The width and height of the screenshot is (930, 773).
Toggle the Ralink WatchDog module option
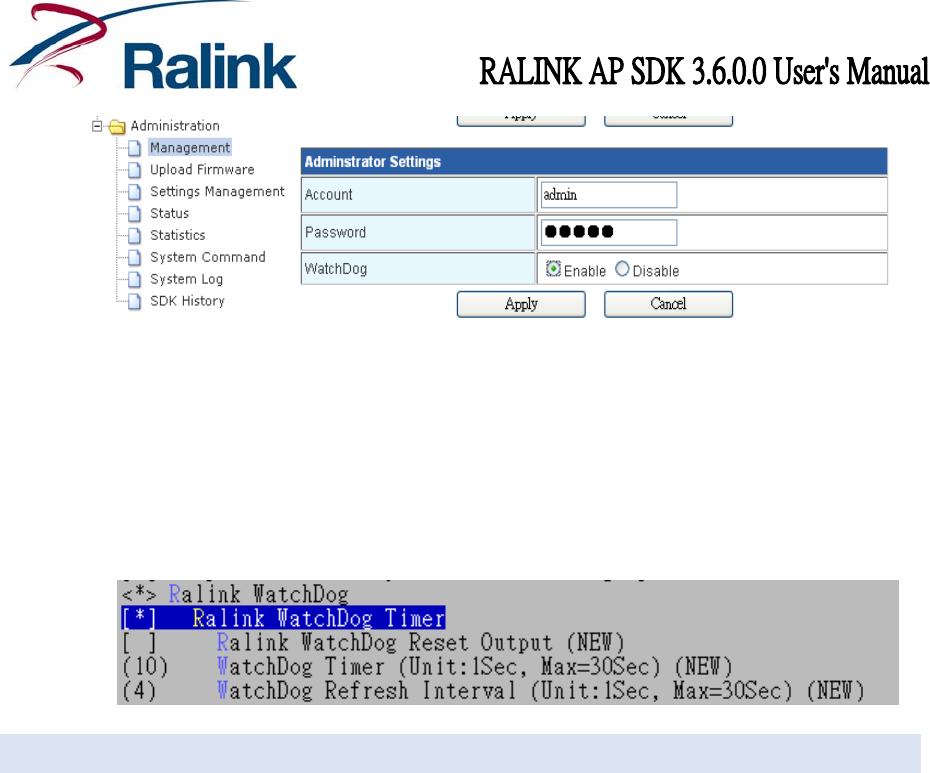tap(139, 594)
